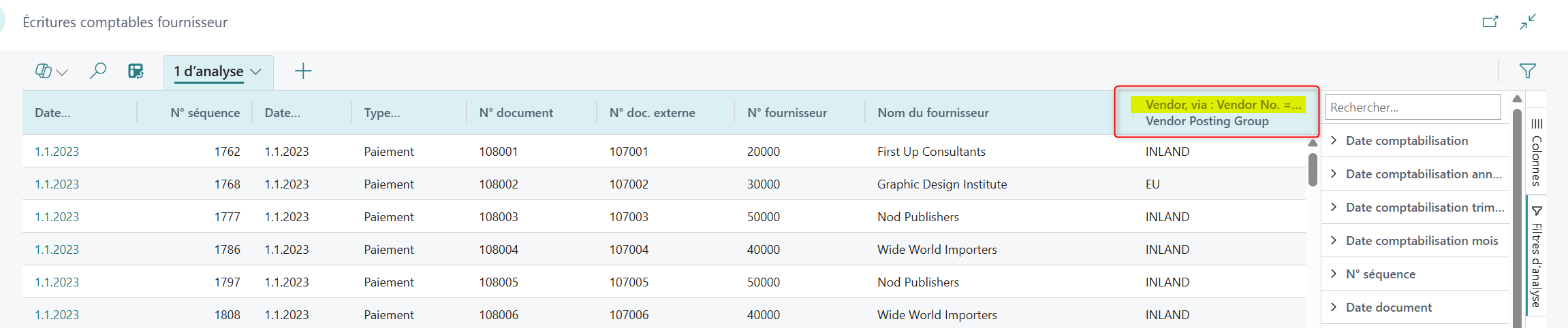Viewport: 1568px width, 328px height.
Task: Open the 1 d'analyse tab dropdown
Action: [x=256, y=71]
